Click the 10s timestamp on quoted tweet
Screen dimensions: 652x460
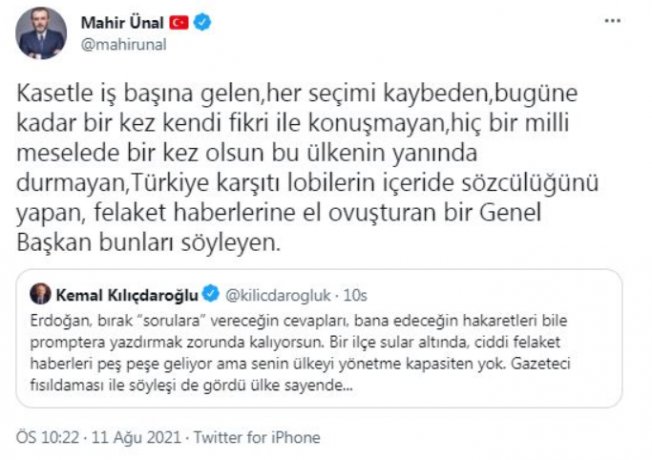355,295
